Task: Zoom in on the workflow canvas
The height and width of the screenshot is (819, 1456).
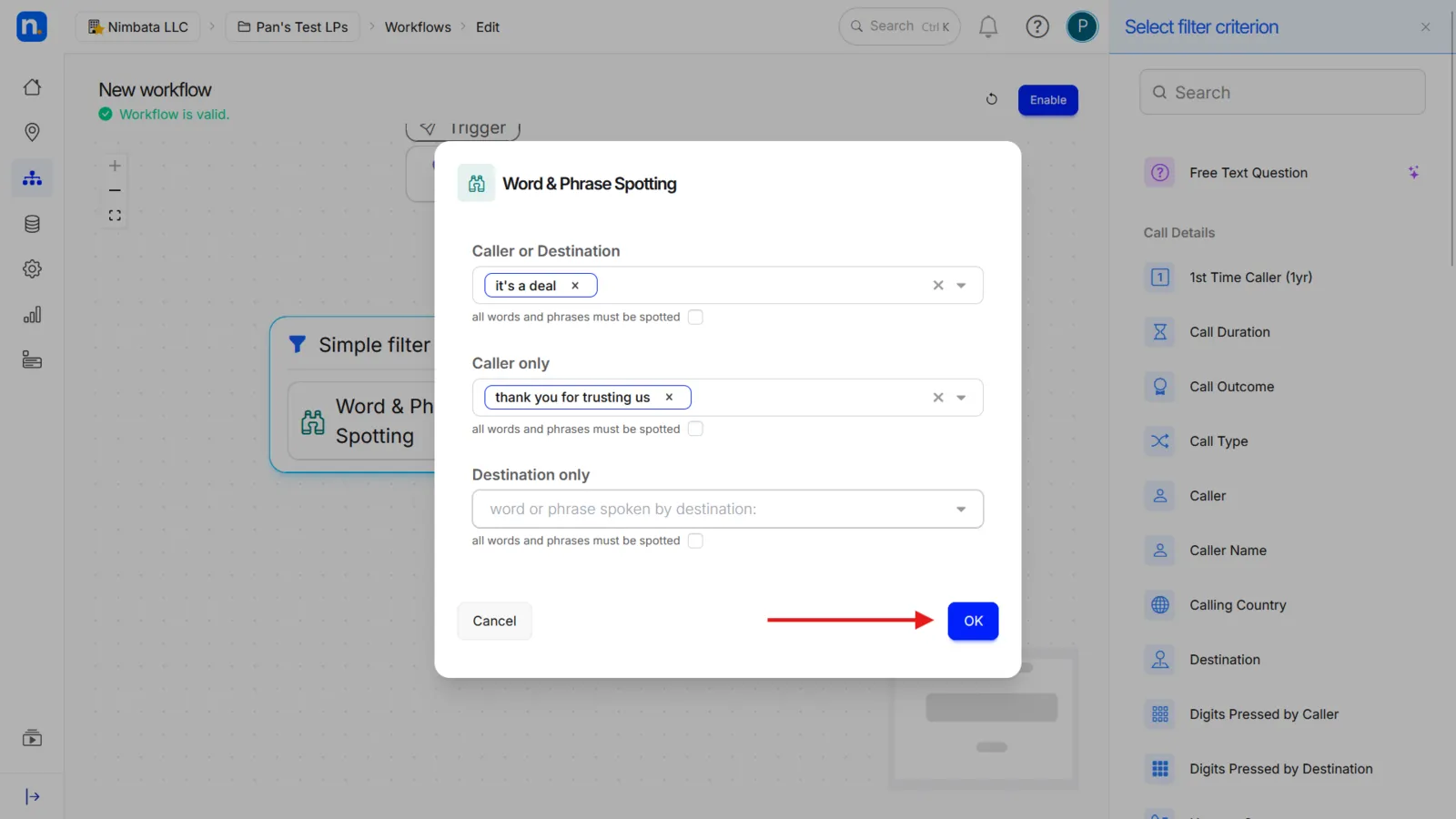Action: [x=115, y=166]
